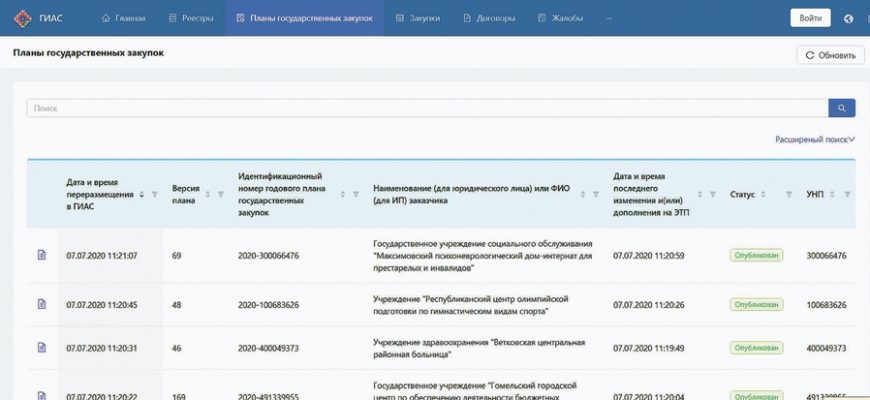
Task: Click the Войти button
Action: pyautogui.click(x=810, y=18)
